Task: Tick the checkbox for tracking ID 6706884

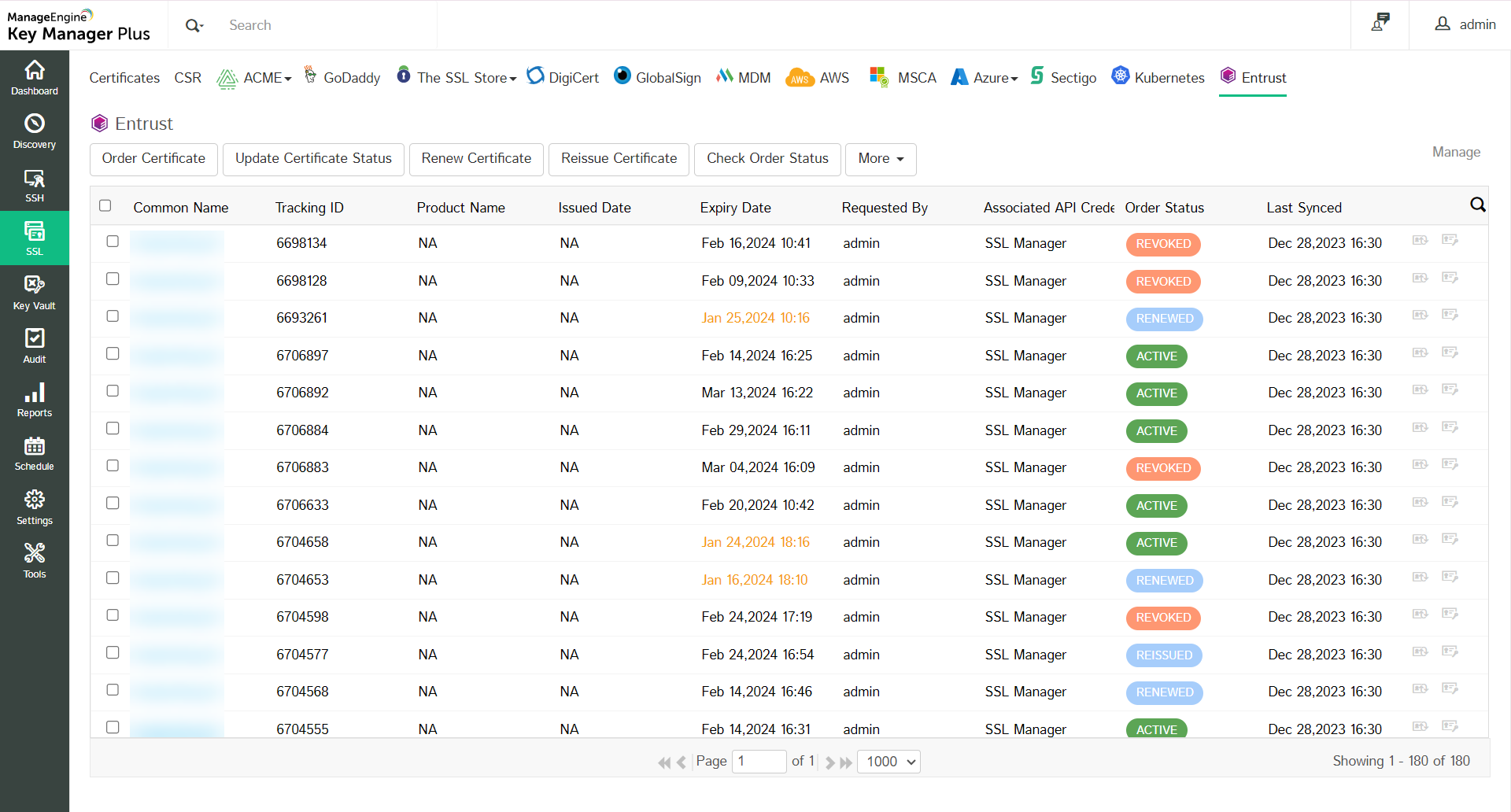Action: (x=113, y=429)
